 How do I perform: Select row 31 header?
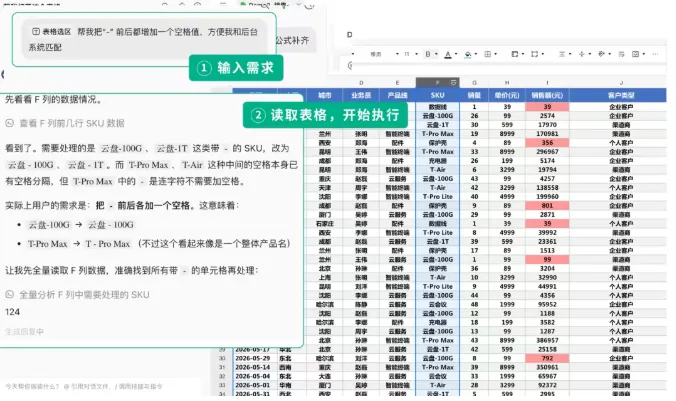(x=222, y=367)
